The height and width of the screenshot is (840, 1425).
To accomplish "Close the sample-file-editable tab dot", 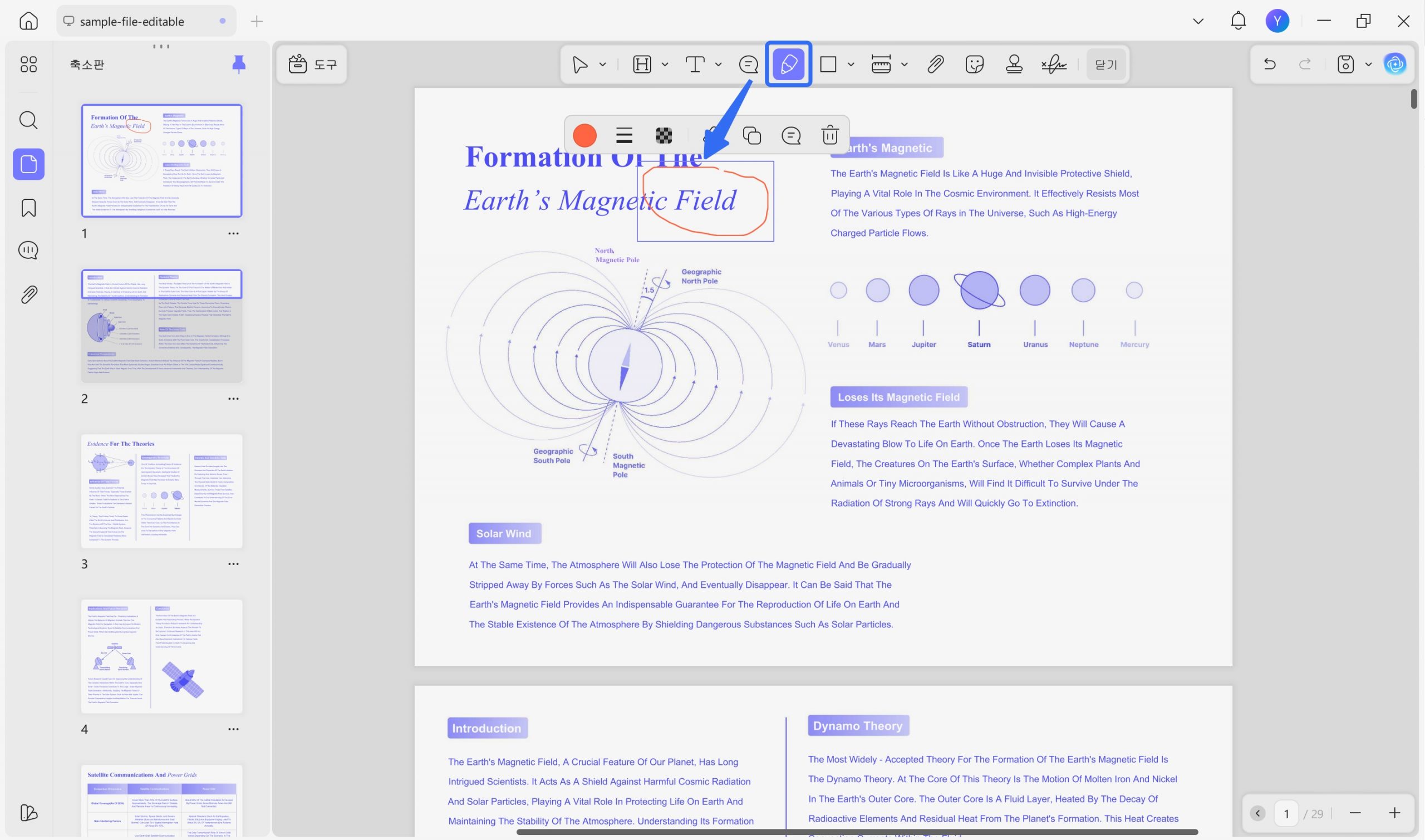I will (x=223, y=21).
